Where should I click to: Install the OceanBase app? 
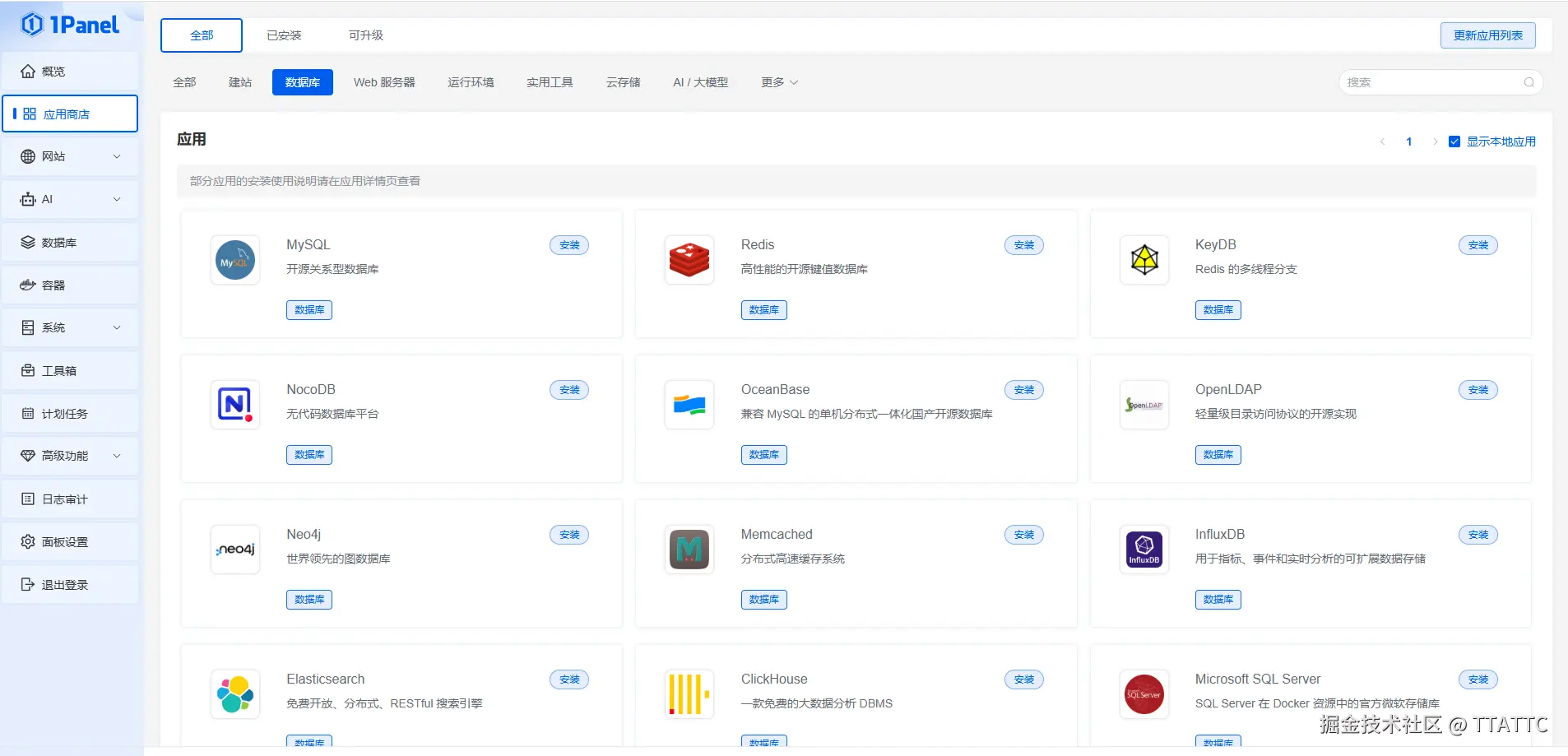tap(1024, 390)
